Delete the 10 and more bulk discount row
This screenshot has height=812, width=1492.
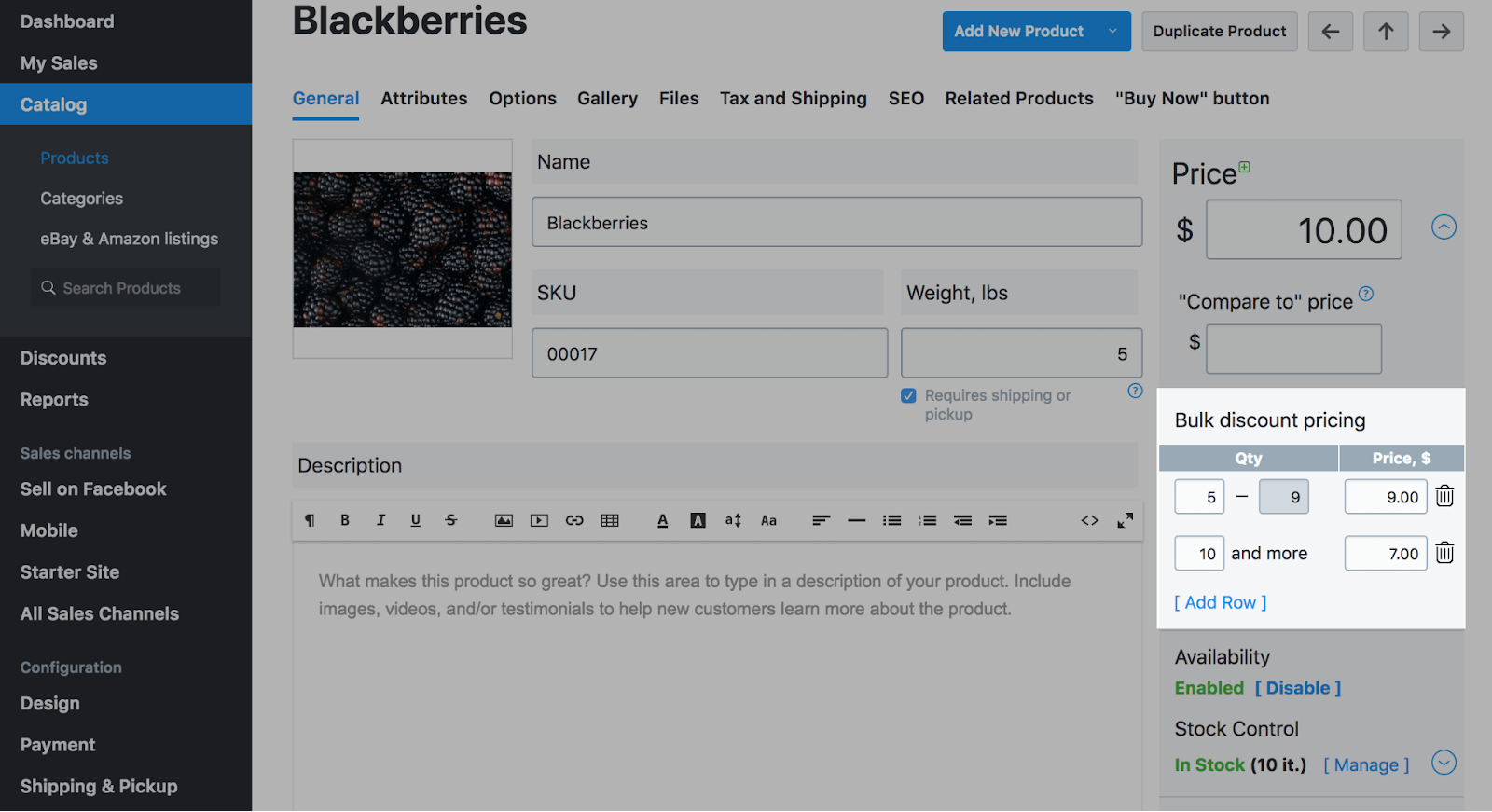click(x=1444, y=554)
